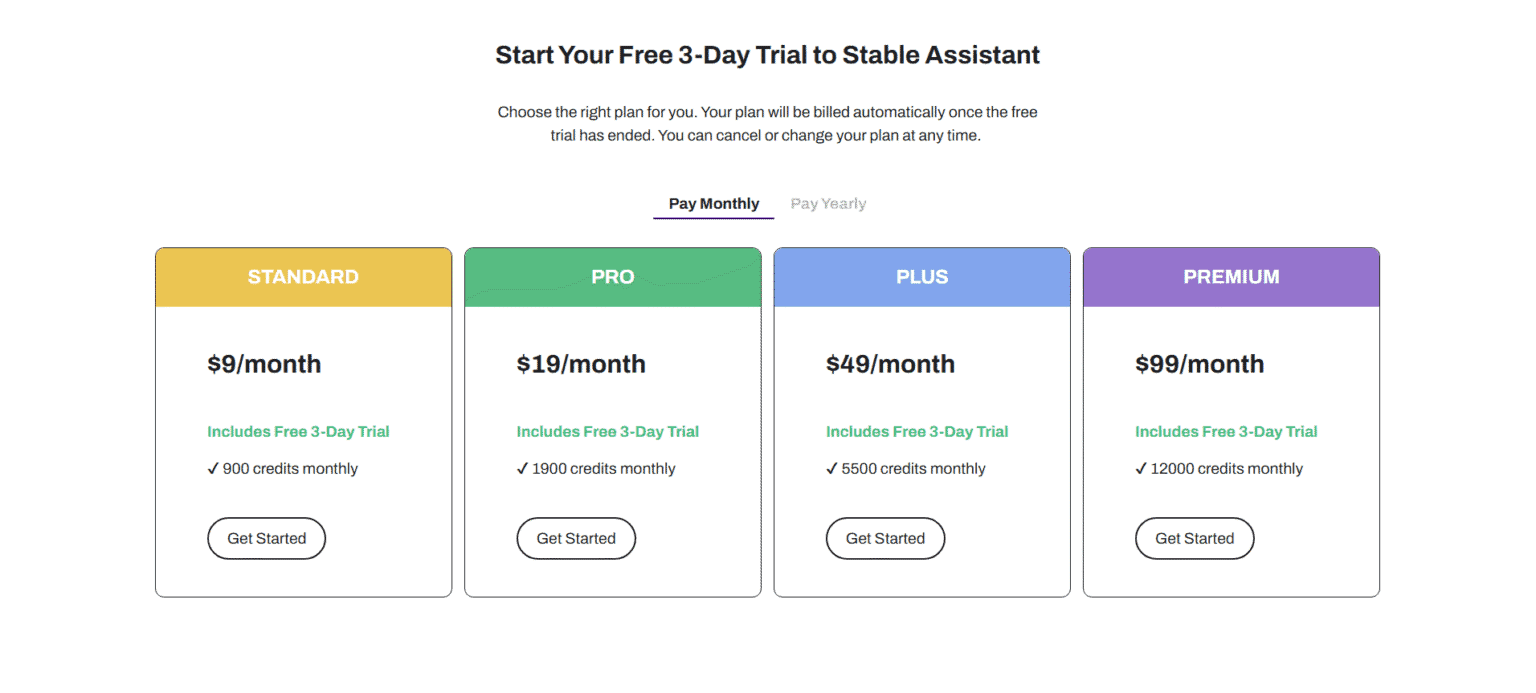Click the Standard plan's Includes Free 3-Day Trial text
The width and height of the screenshot is (1536, 693).
click(298, 432)
